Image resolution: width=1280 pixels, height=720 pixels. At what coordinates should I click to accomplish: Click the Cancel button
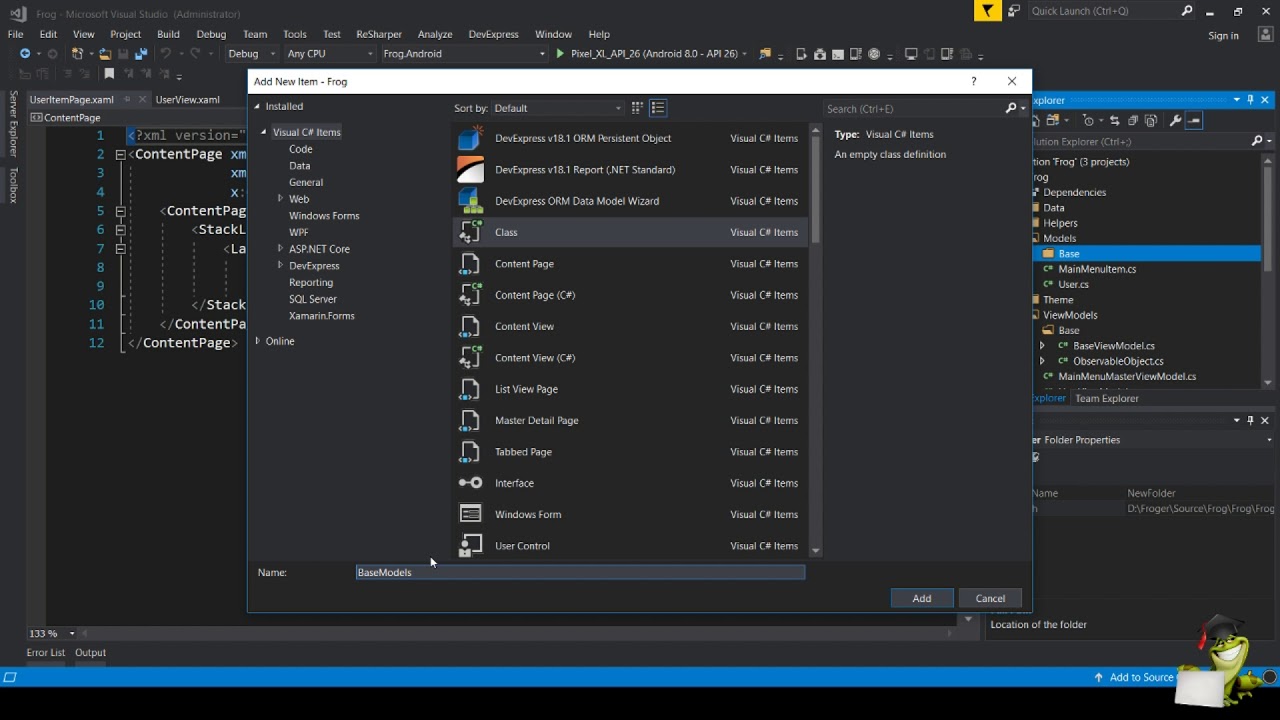pos(990,598)
